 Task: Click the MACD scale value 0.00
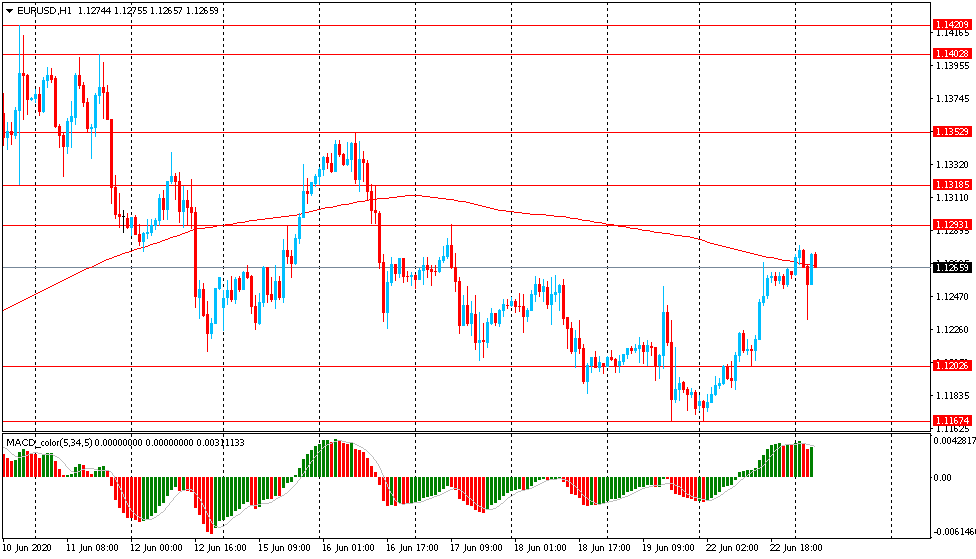click(942, 477)
